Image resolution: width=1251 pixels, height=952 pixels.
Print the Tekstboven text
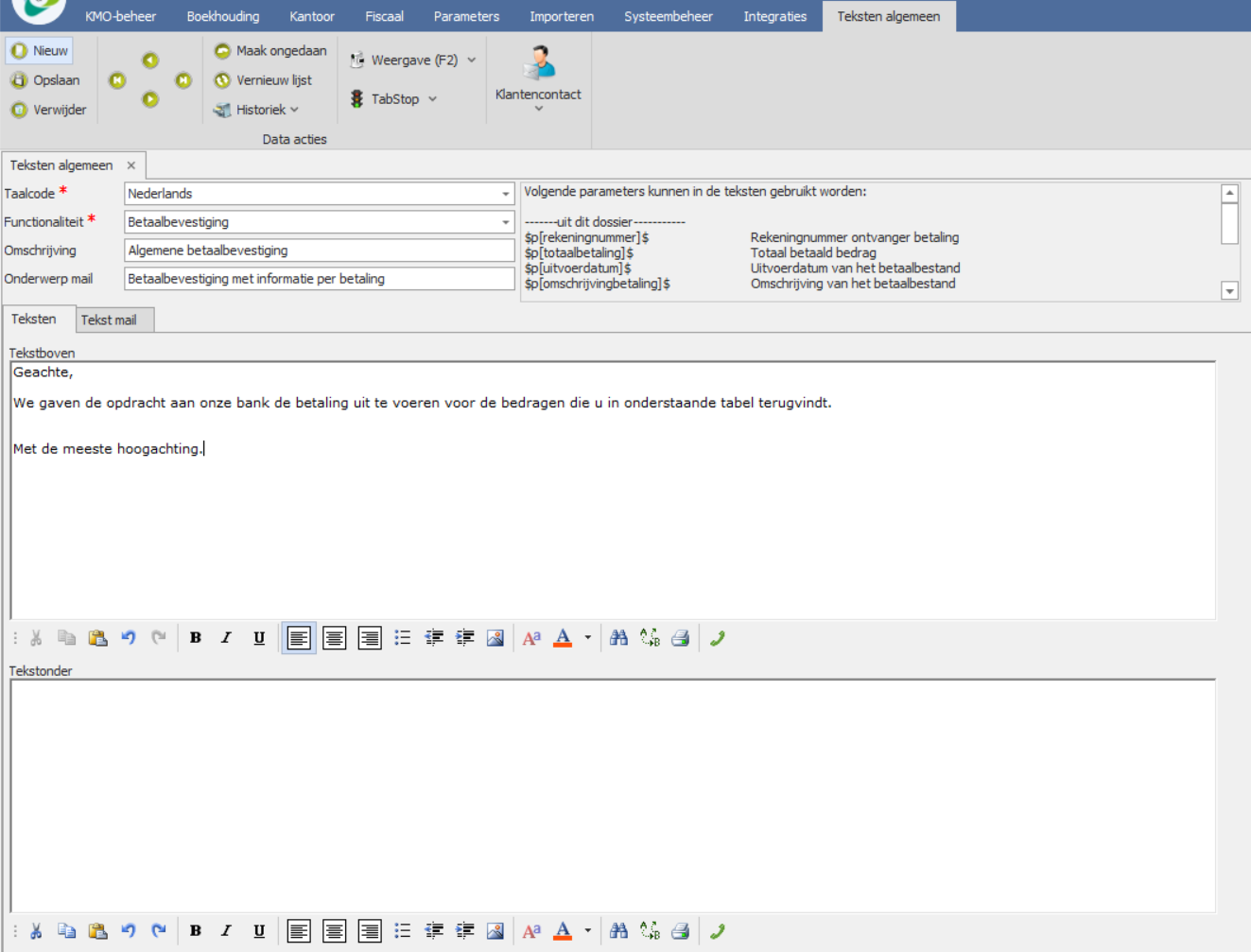[x=680, y=638]
